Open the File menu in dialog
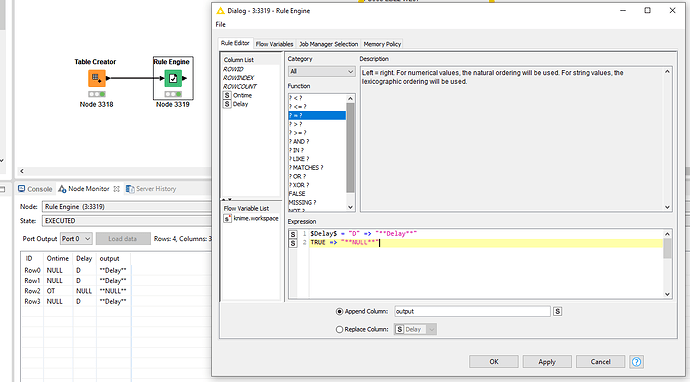This screenshot has width=690, height=382. tap(220, 24)
